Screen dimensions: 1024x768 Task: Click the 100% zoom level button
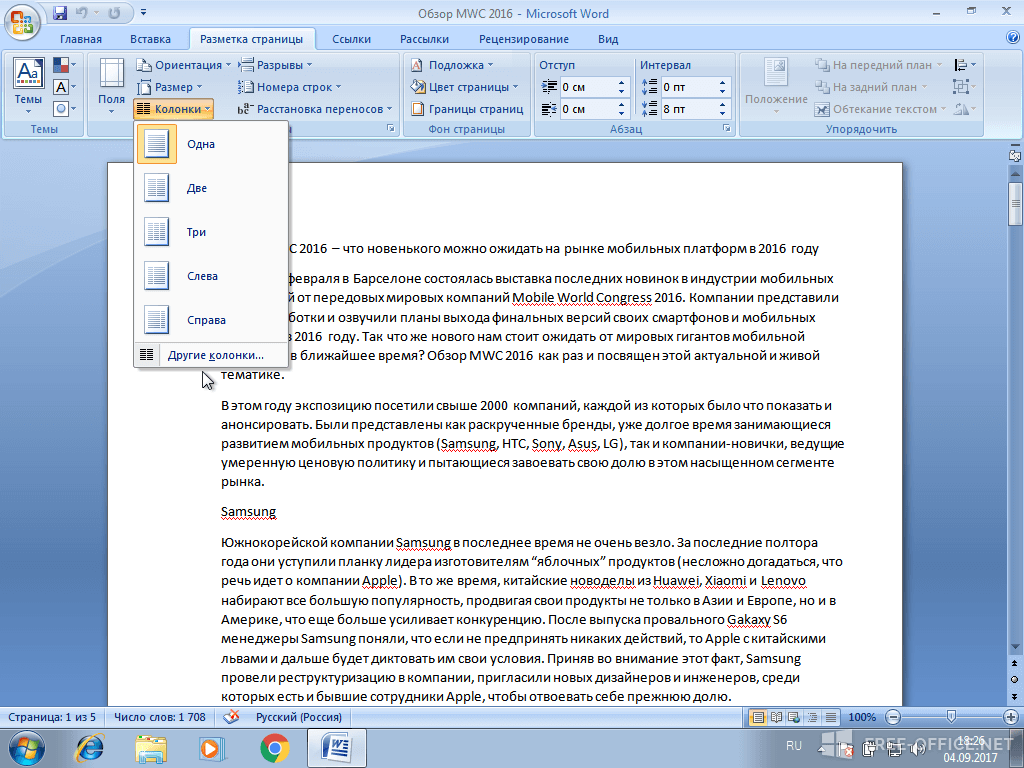click(861, 717)
